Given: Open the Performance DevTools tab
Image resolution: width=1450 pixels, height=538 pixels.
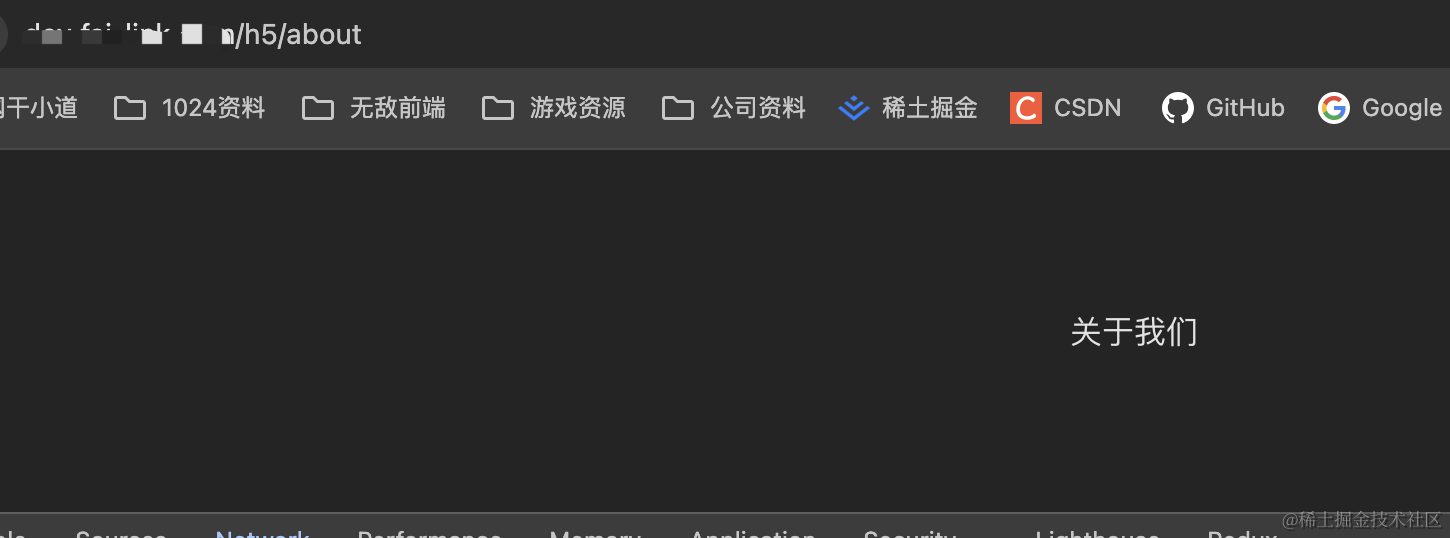Looking at the screenshot, I should pos(430,533).
